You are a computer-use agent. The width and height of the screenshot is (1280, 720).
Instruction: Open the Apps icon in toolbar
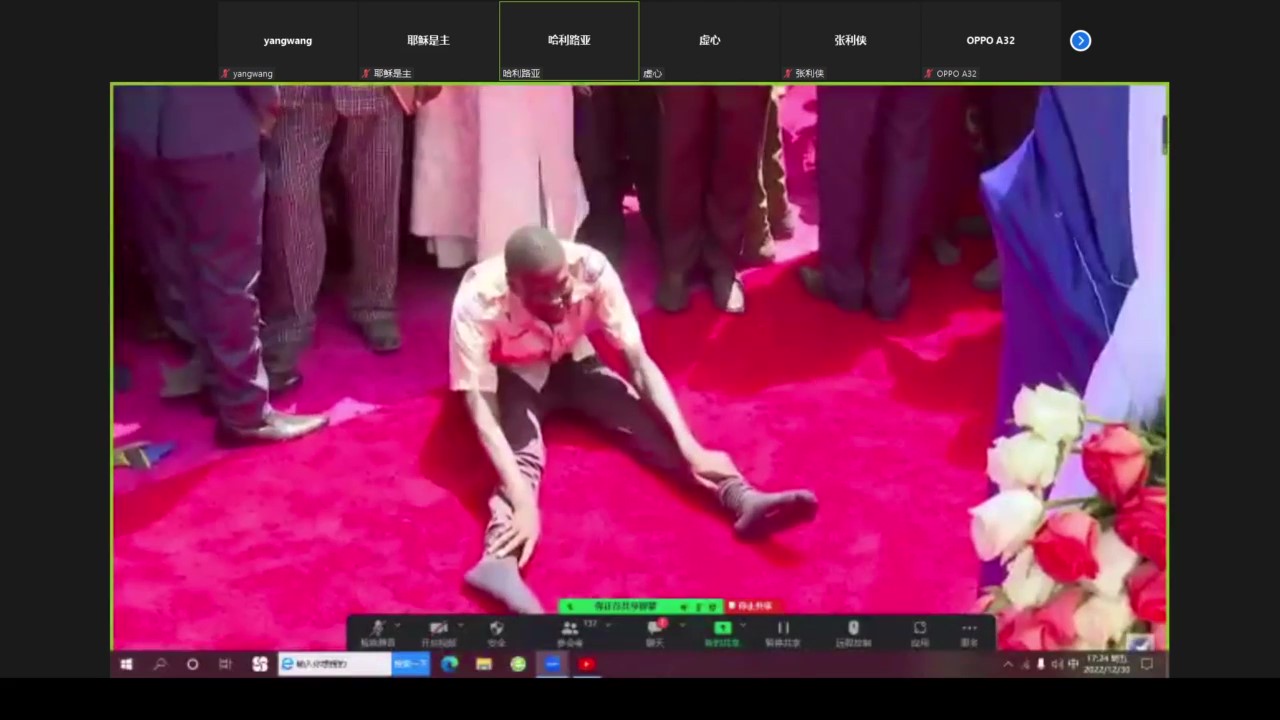[919, 629]
